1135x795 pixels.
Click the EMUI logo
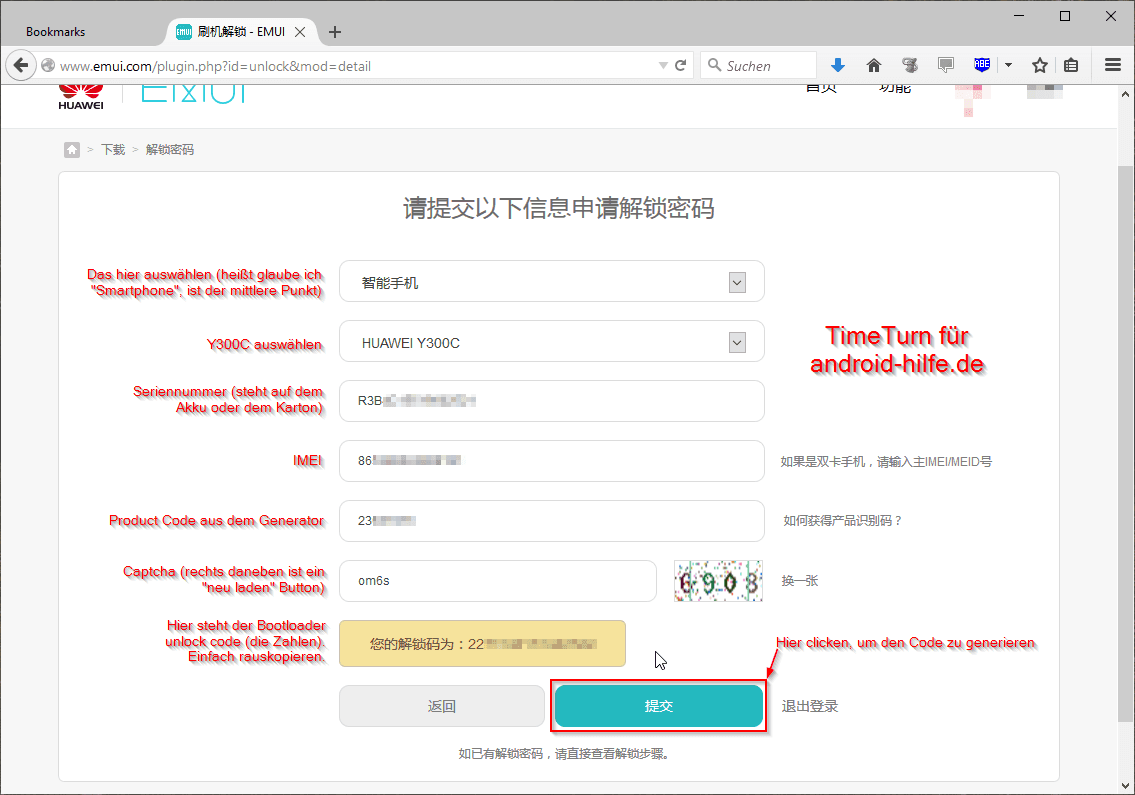193,94
